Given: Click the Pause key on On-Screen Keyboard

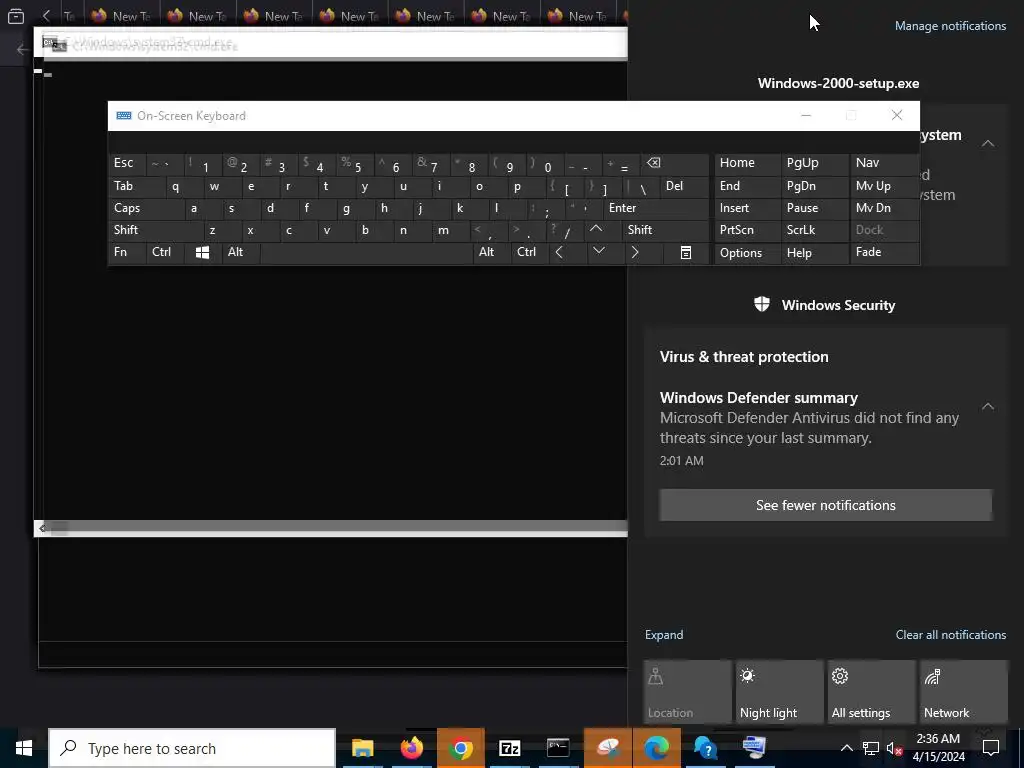Looking at the screenshot, I should click(x=814, y=208).
